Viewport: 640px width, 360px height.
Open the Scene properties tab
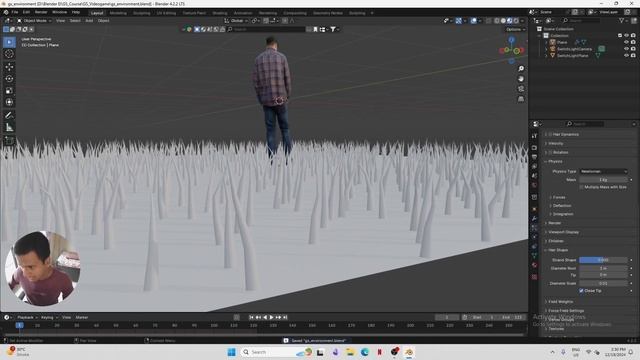click(x=534, y=176)
